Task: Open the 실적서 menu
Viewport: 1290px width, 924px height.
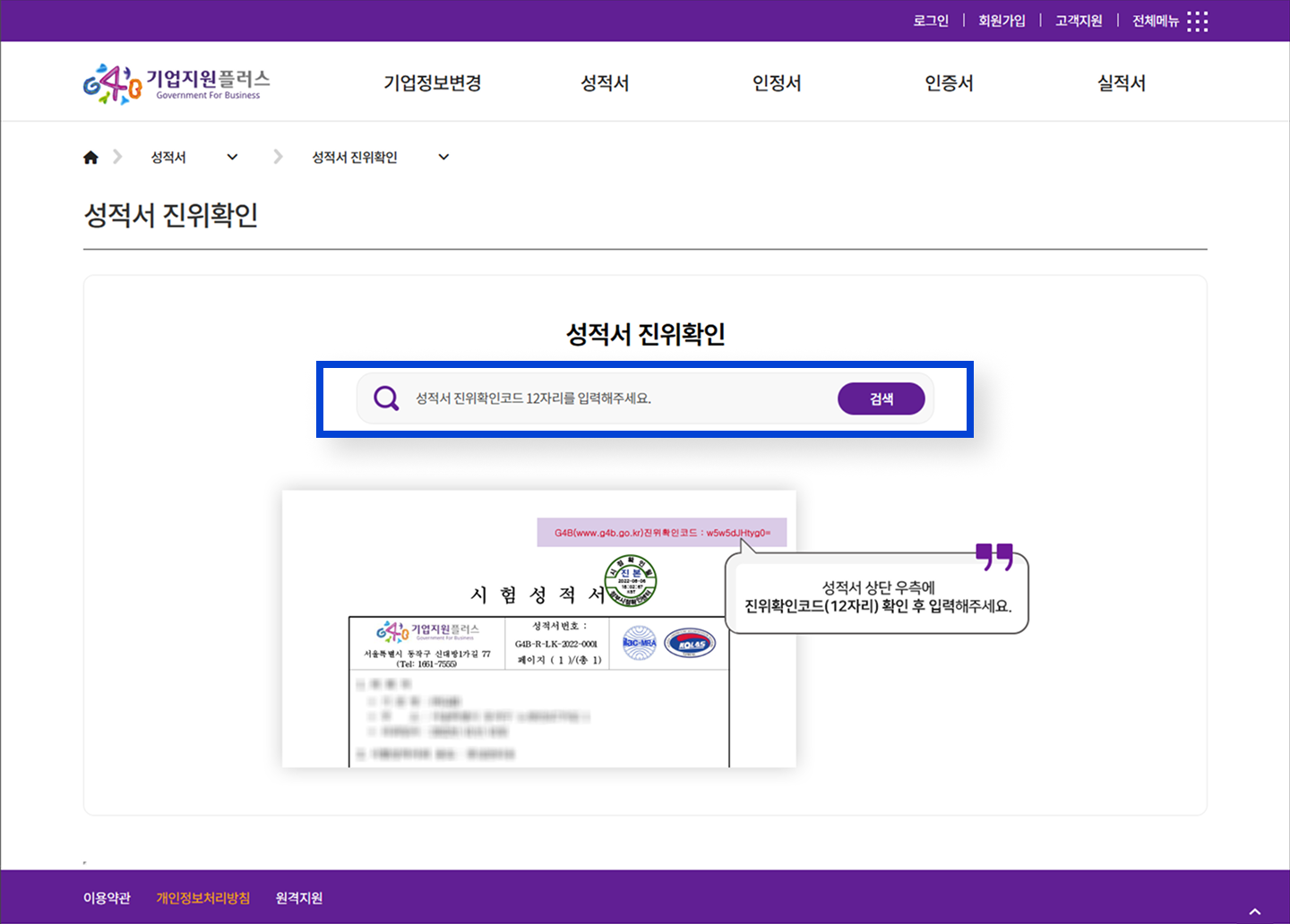Action: (1121, 83)
